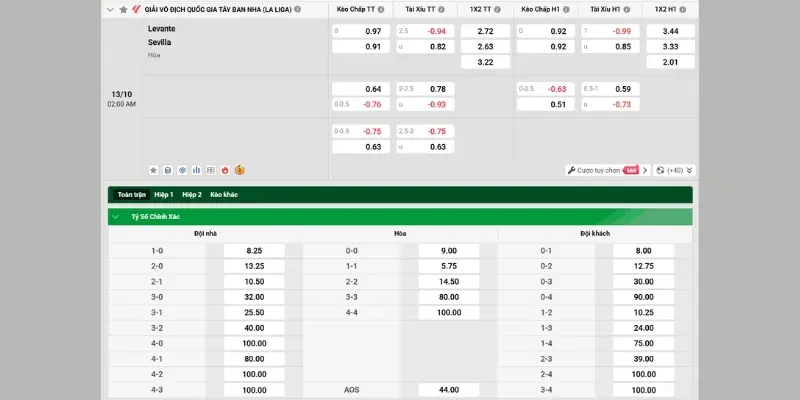The width and height of the screenshot is (800, 400).
Task: Show info for La Liga league title
Action: pyautogui.click(x=297, y=9)
